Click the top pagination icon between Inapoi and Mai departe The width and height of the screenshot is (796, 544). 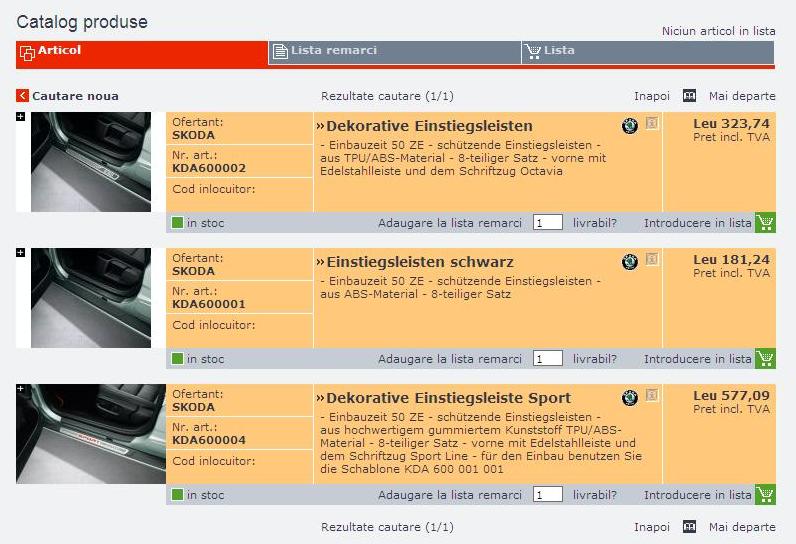[689, 96]
